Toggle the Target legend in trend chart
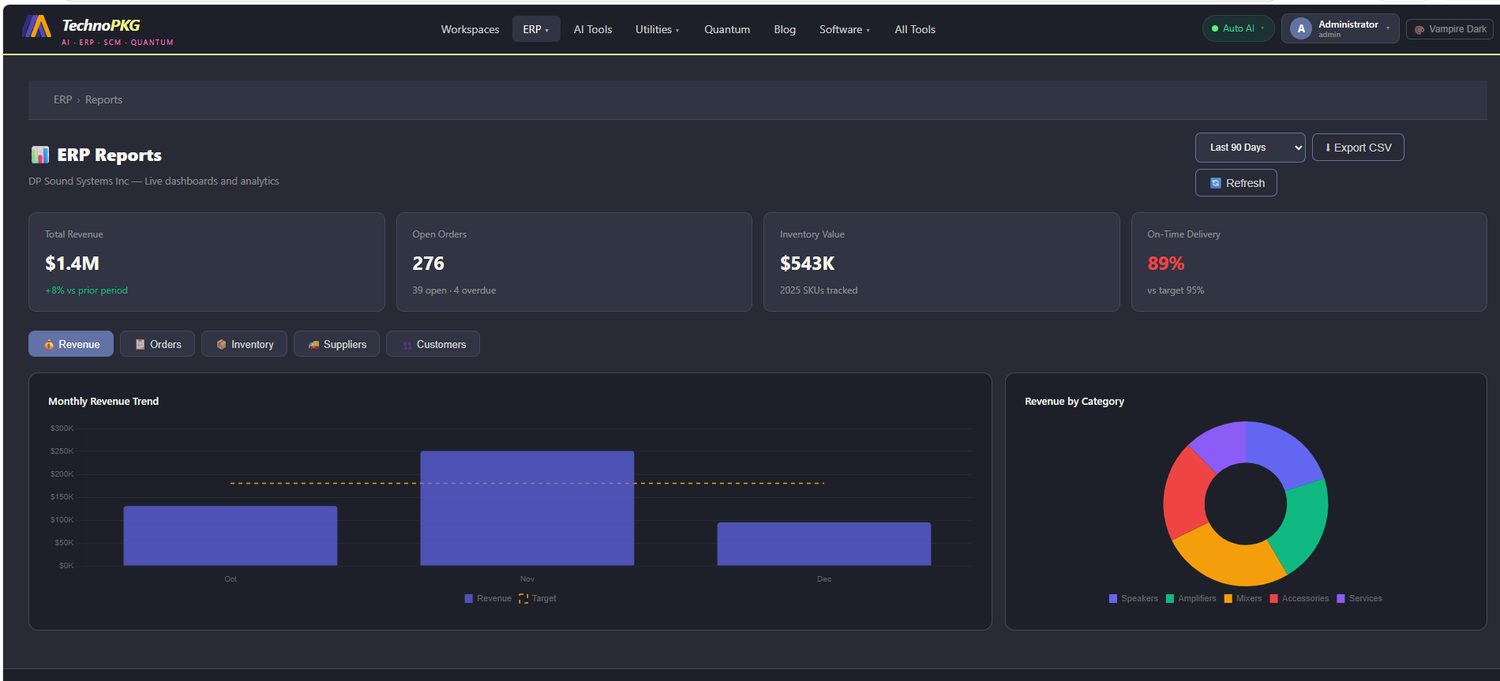The width and height of the screenshot is (1500, 681). (x=538, y=598)
